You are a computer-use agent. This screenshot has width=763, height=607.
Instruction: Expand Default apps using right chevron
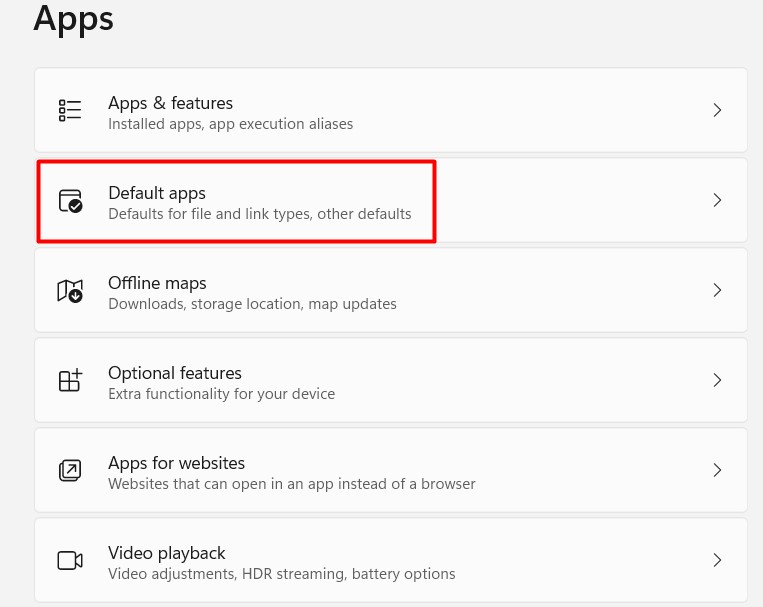click(717, 200)
